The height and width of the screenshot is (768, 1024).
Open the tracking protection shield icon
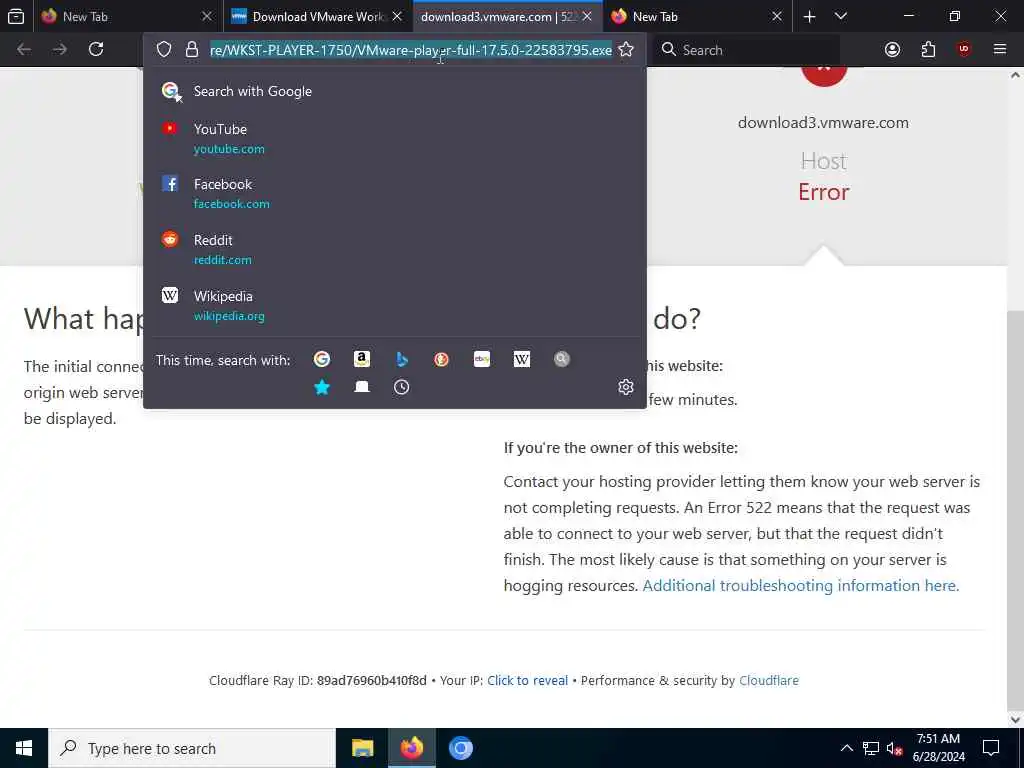tap(164, 50)
